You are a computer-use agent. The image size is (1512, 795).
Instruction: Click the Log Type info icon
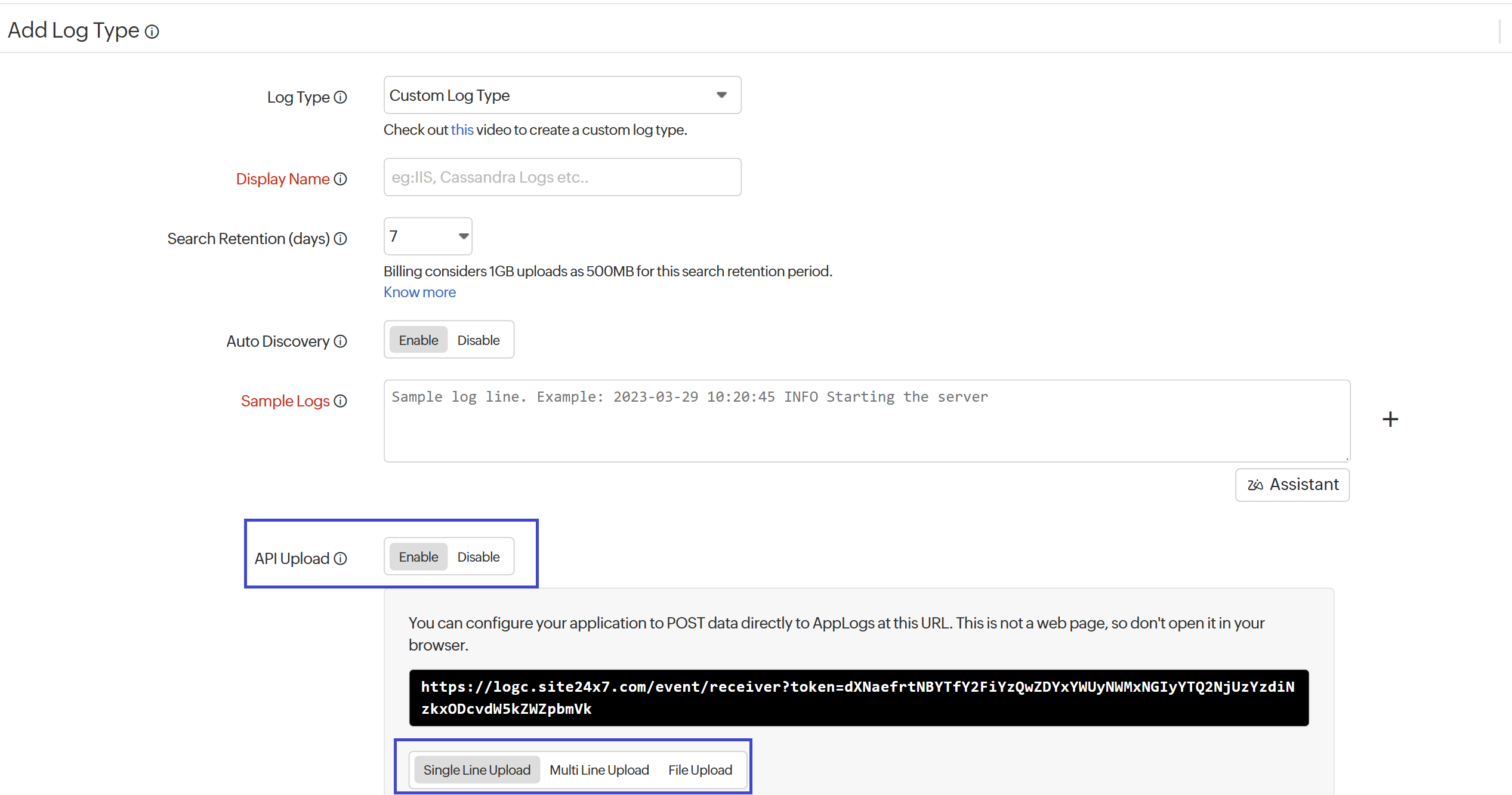[x=340, y=97]
